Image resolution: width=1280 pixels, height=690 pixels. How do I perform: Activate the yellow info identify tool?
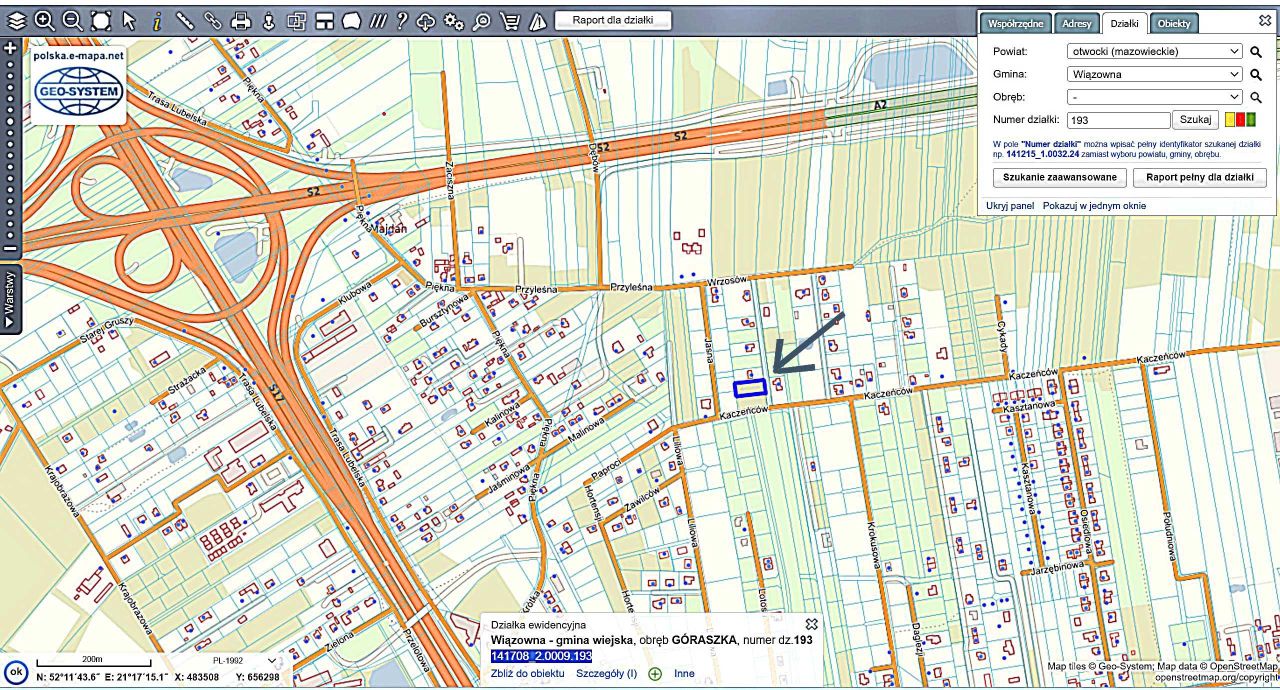point(157,20)
